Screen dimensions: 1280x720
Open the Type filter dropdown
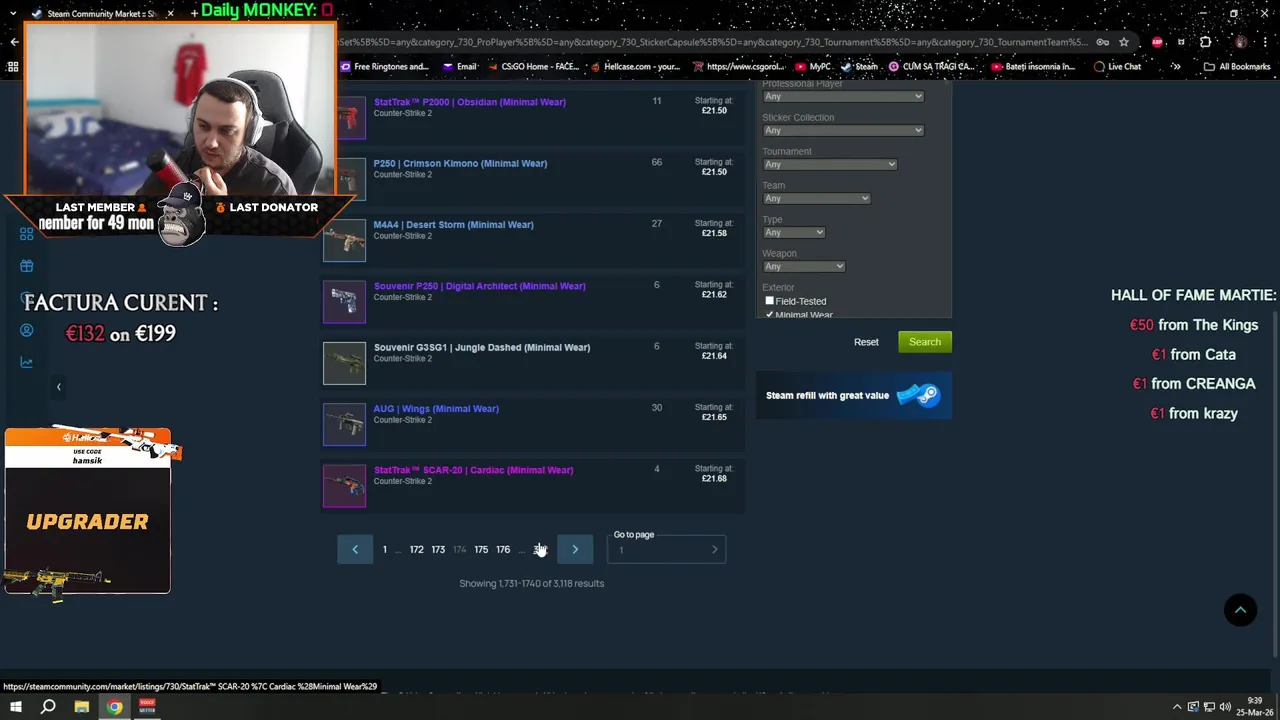[794, 232]
